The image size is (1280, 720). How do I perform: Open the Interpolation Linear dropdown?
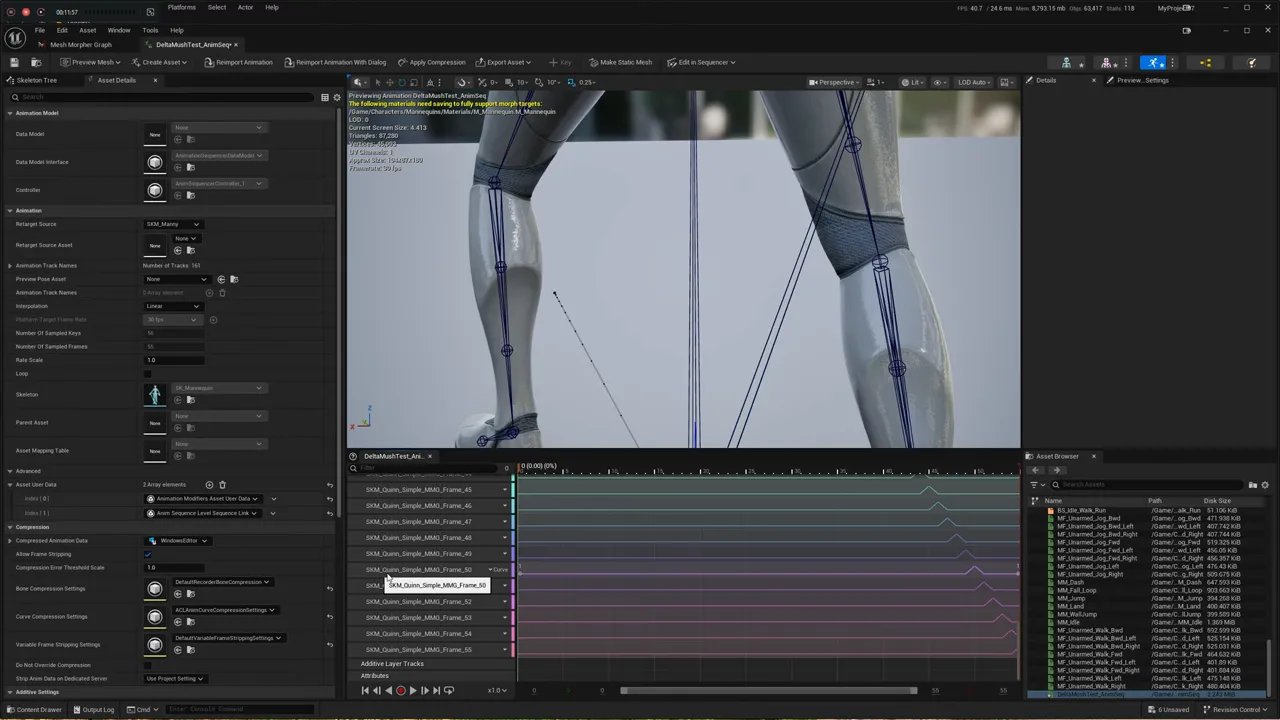tap(172, 306)
